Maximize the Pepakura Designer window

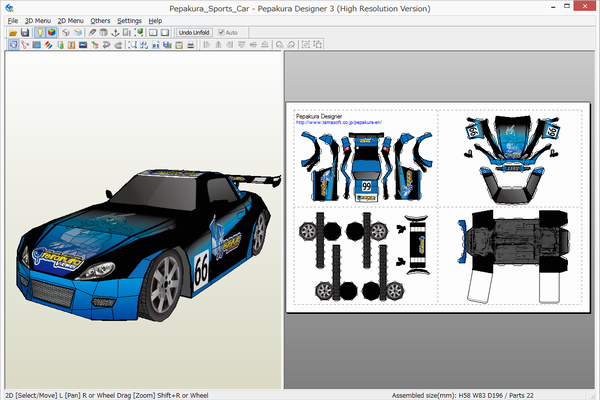tap(567, 6)
